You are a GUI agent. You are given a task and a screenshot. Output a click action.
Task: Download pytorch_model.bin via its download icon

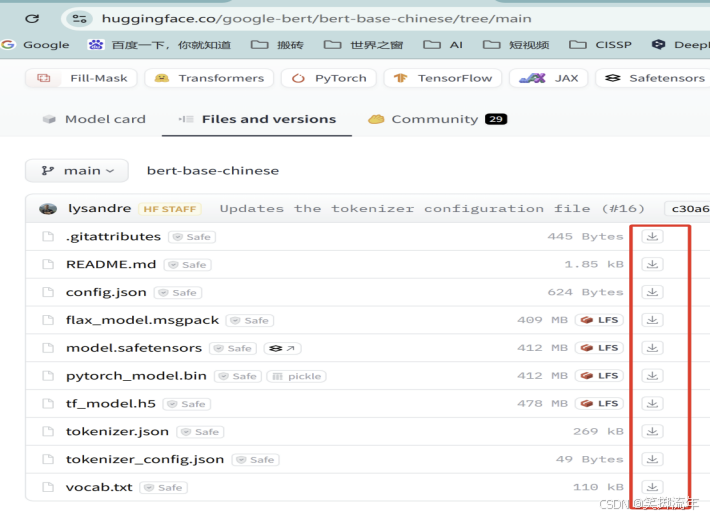tap(652, 376)
